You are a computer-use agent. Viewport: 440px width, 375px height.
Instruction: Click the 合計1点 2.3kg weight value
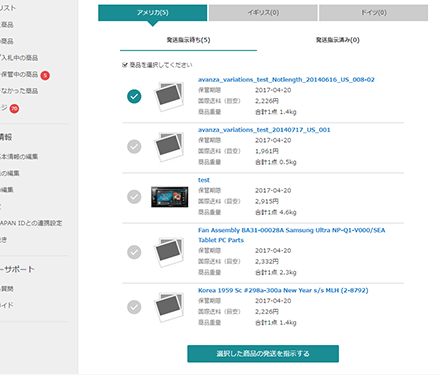pos(276,272)
